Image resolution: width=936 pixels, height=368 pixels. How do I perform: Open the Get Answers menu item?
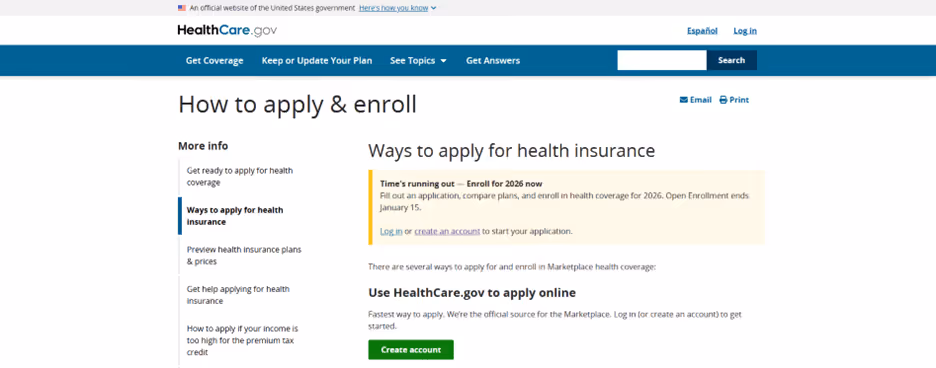[x=492, y=60]
